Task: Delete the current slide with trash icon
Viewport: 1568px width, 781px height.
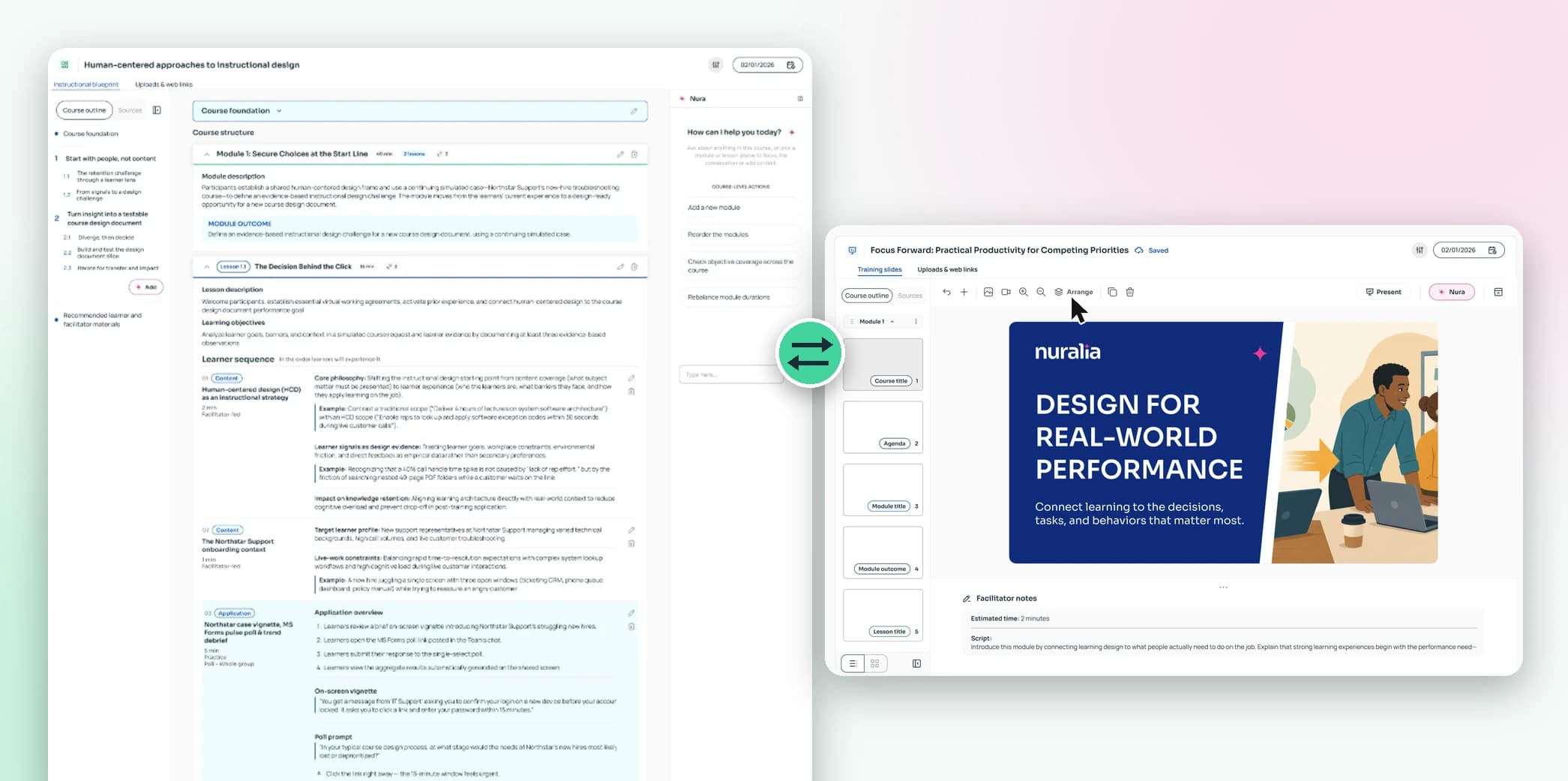Action: (x=1130, y=292)
